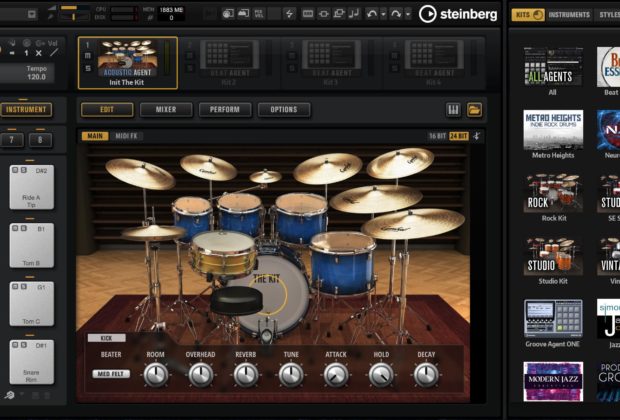Open the folder browser icon next to piano icon
Screen dimensions: 620x420
(x=474, y=110)
